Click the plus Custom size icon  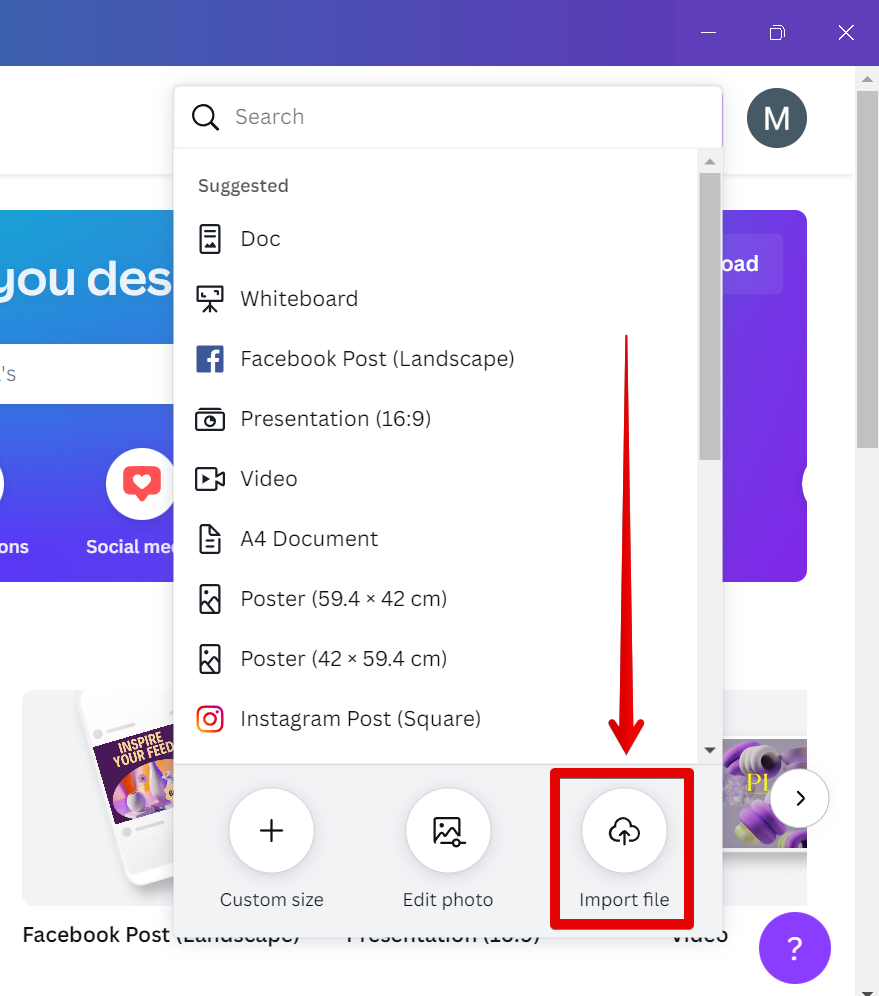(x=271, y=830)
